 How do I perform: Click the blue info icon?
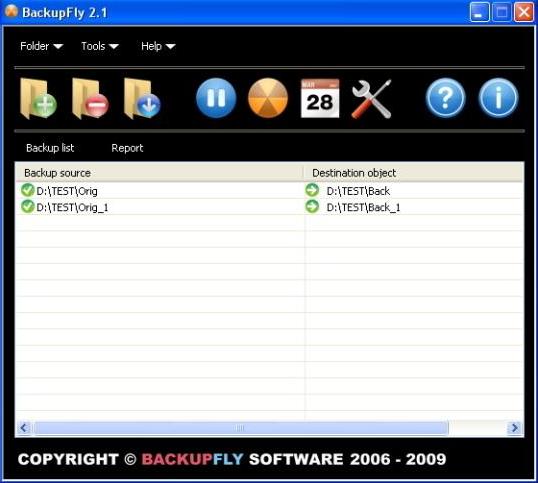(x=498, y=98)
